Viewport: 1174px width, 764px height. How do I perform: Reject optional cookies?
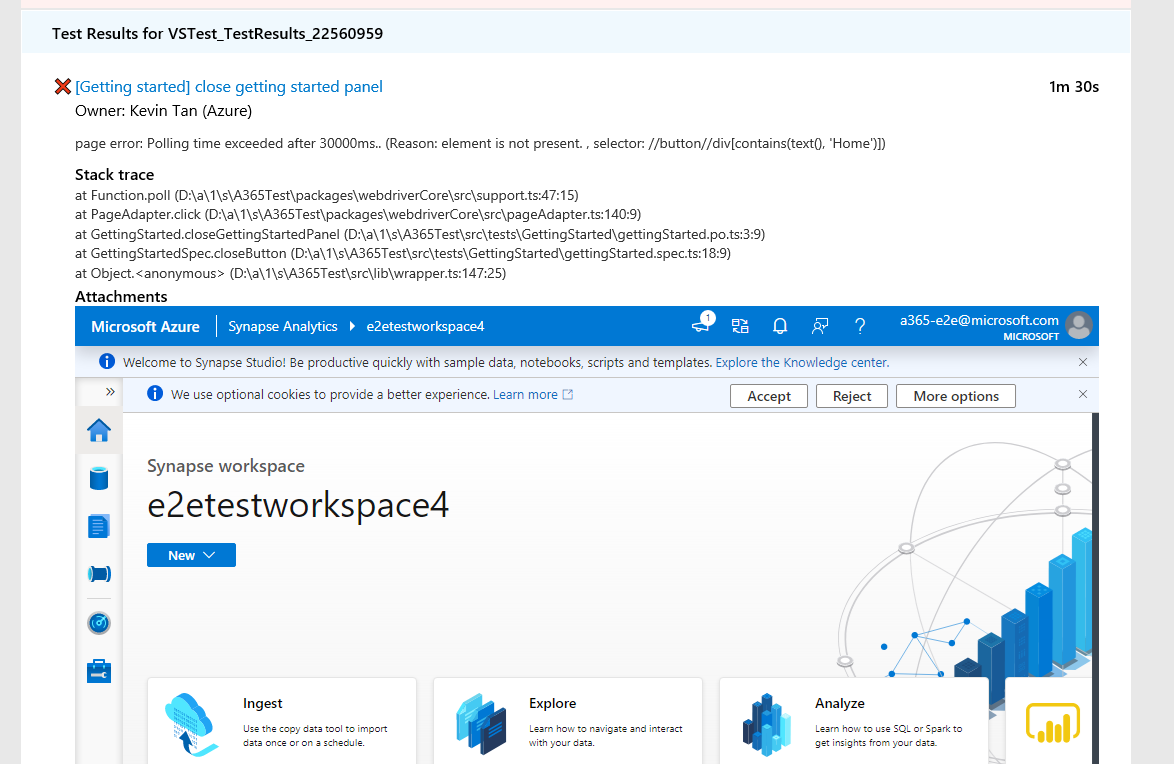(x=852, y=396)
